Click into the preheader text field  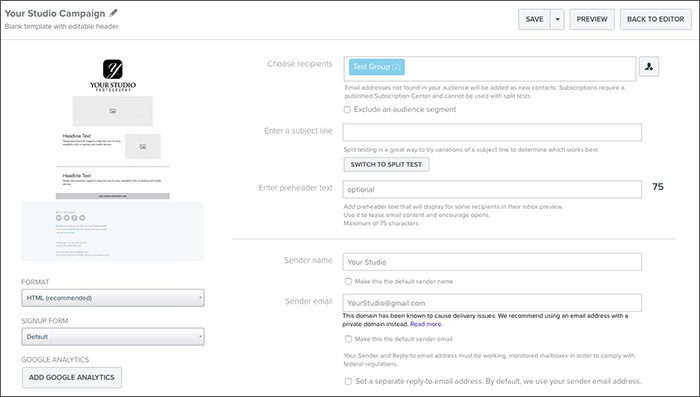[492, 189]
